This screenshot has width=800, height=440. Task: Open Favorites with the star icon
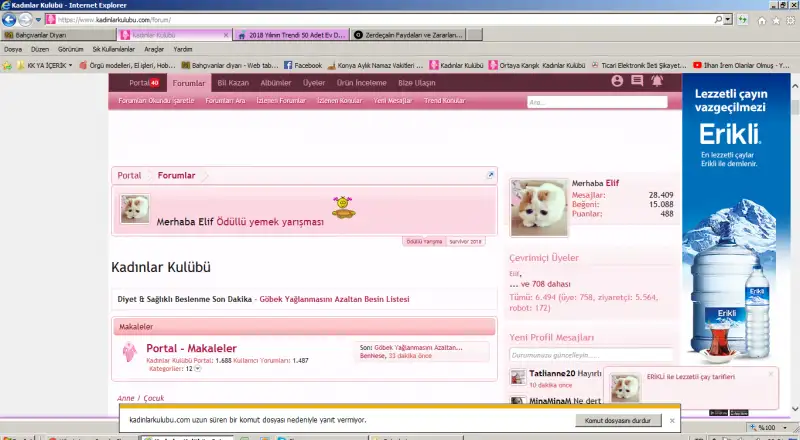[x=776, y=21]
